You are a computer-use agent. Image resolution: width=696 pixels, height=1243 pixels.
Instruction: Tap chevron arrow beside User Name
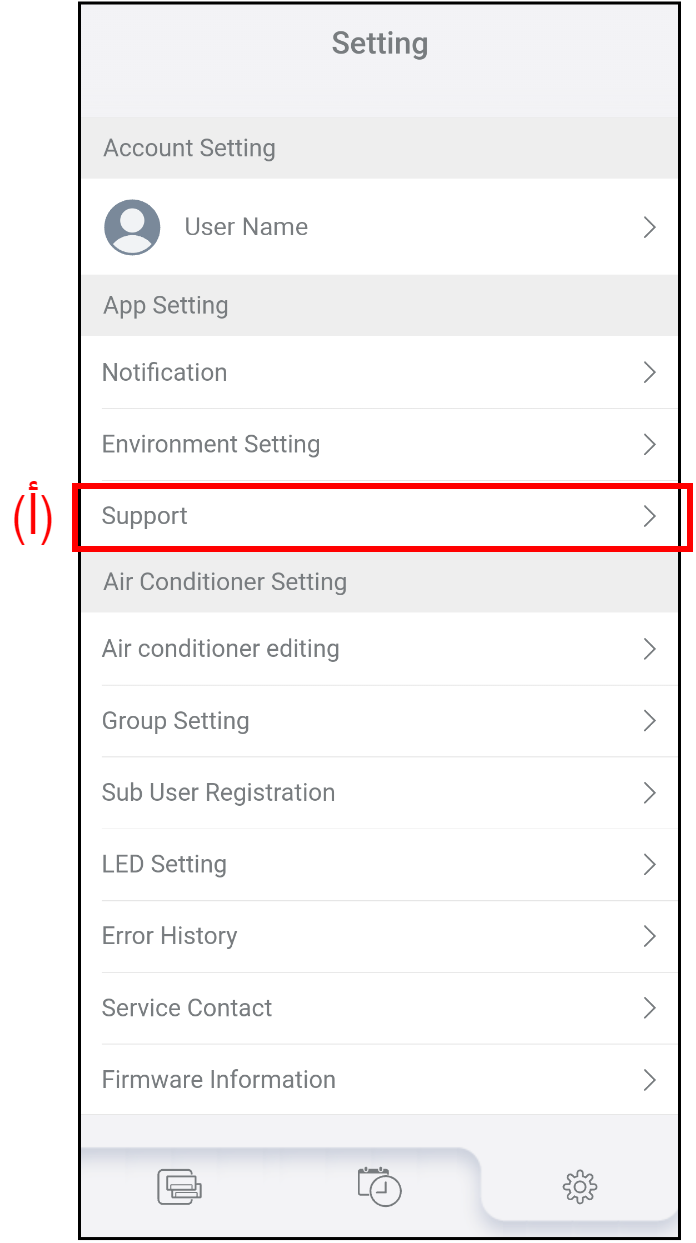(649, 227)
